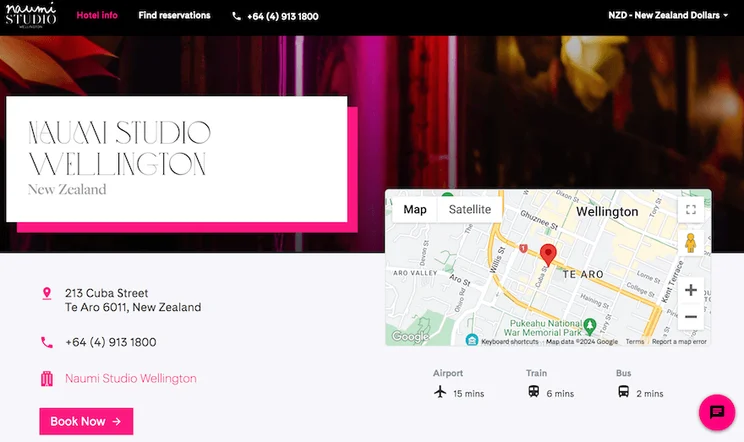Open the Hotel info tab

tap(97, 15)
